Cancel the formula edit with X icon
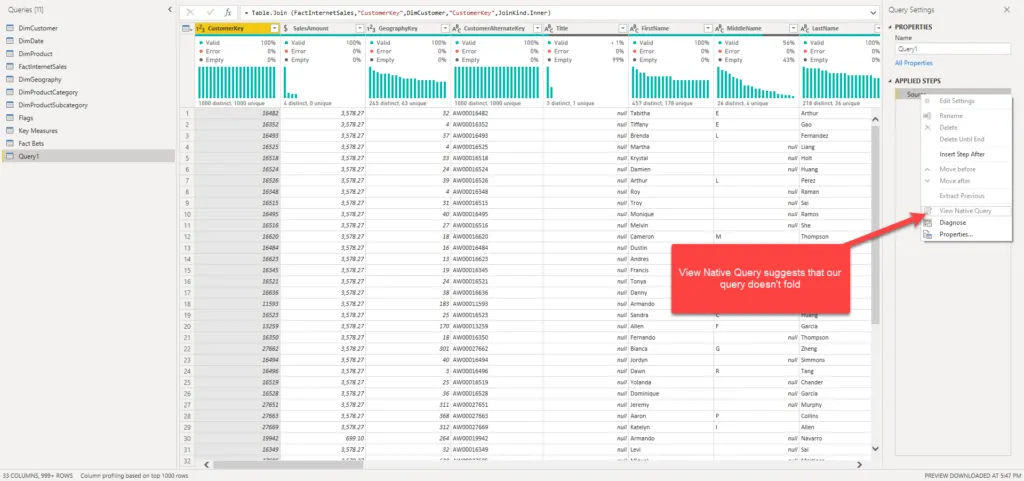The width and height of the screenshot is (1024, 481). pos(191,12)
